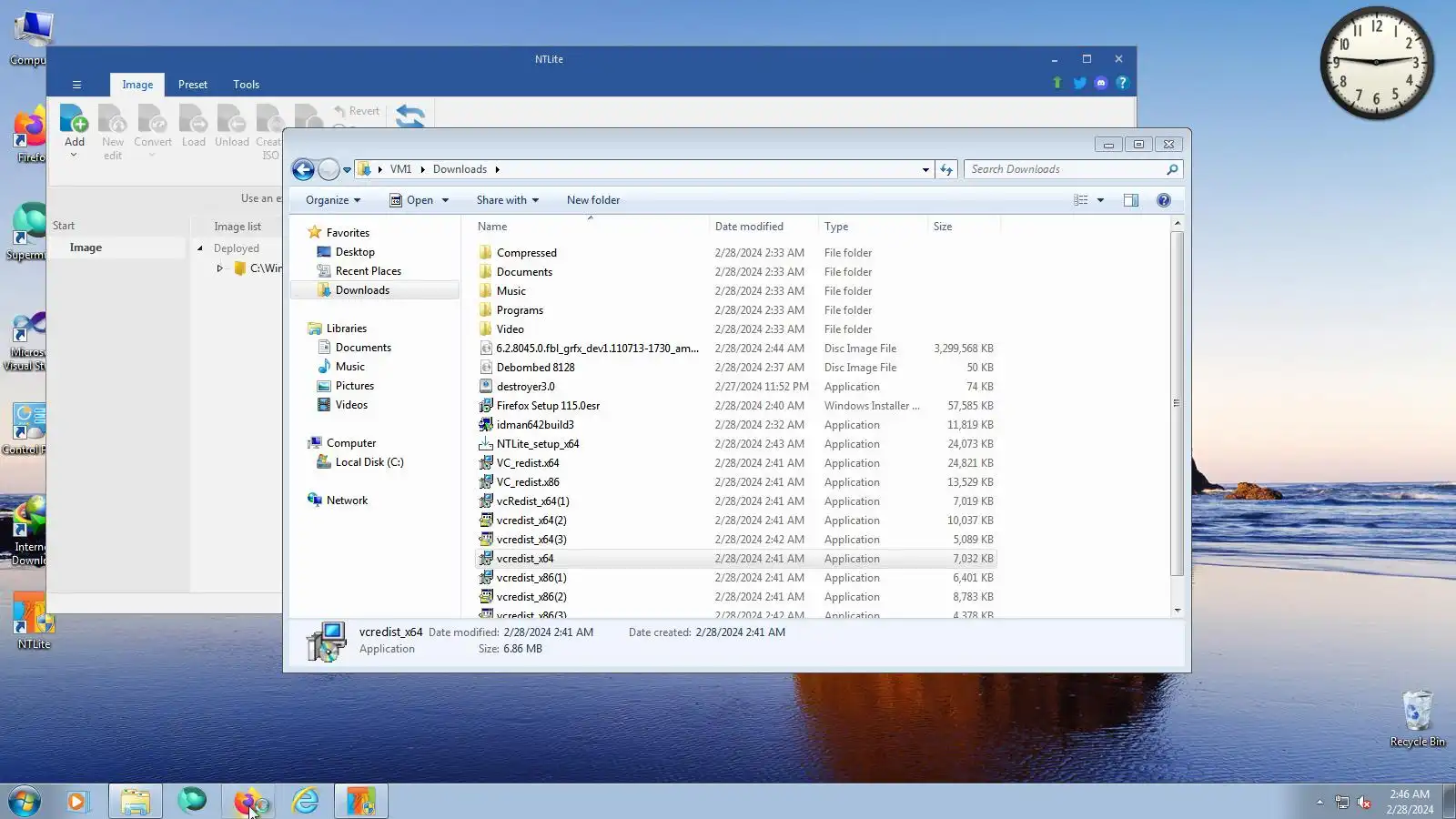Click the Add image icon in NTLite
This screenshot has width=1456, height=819.
pyautogui.click(x=75, y=119)
